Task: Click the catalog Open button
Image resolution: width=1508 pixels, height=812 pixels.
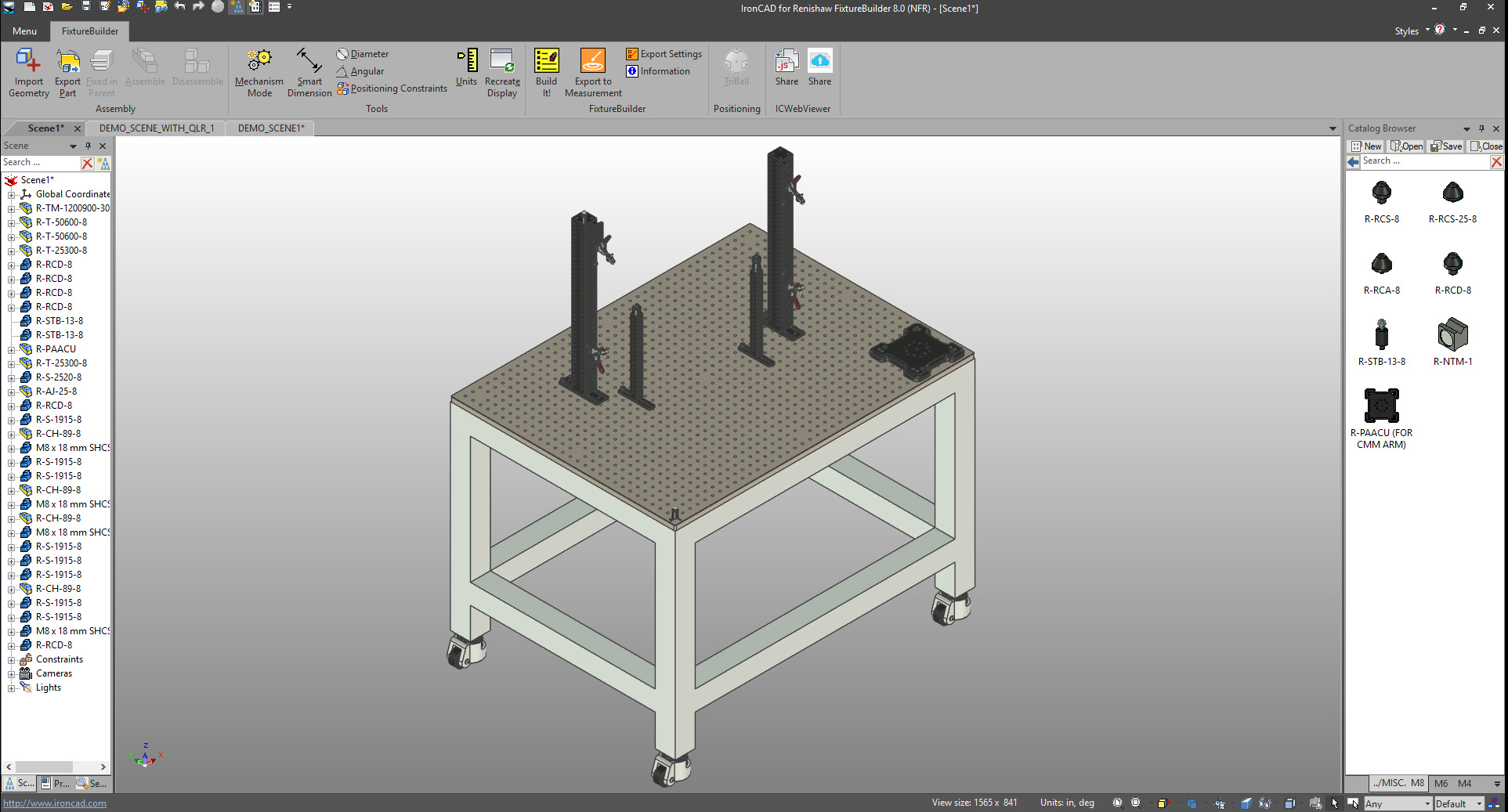Action: (x=1407, y=146)
